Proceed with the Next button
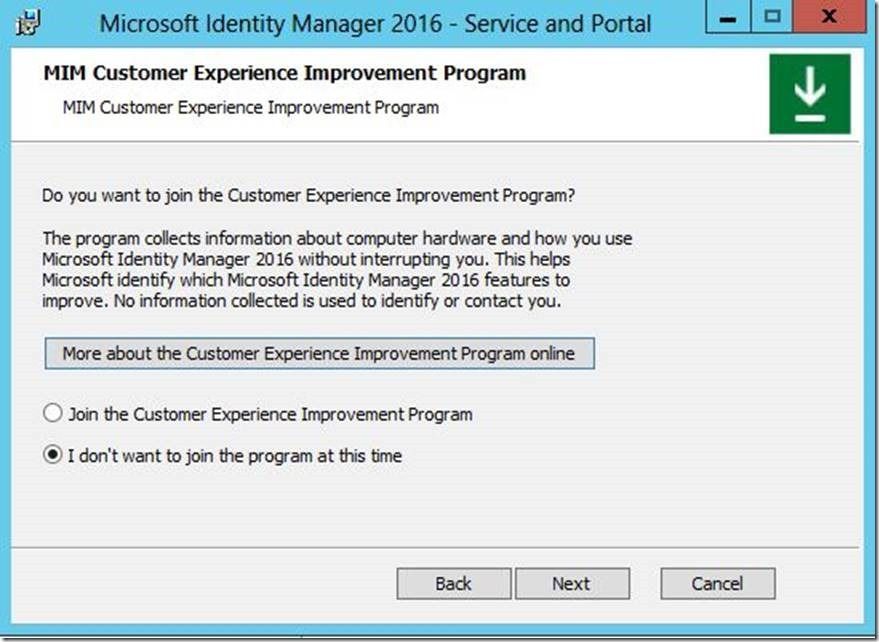Screen dimensions: 879x642 [572, 584]
